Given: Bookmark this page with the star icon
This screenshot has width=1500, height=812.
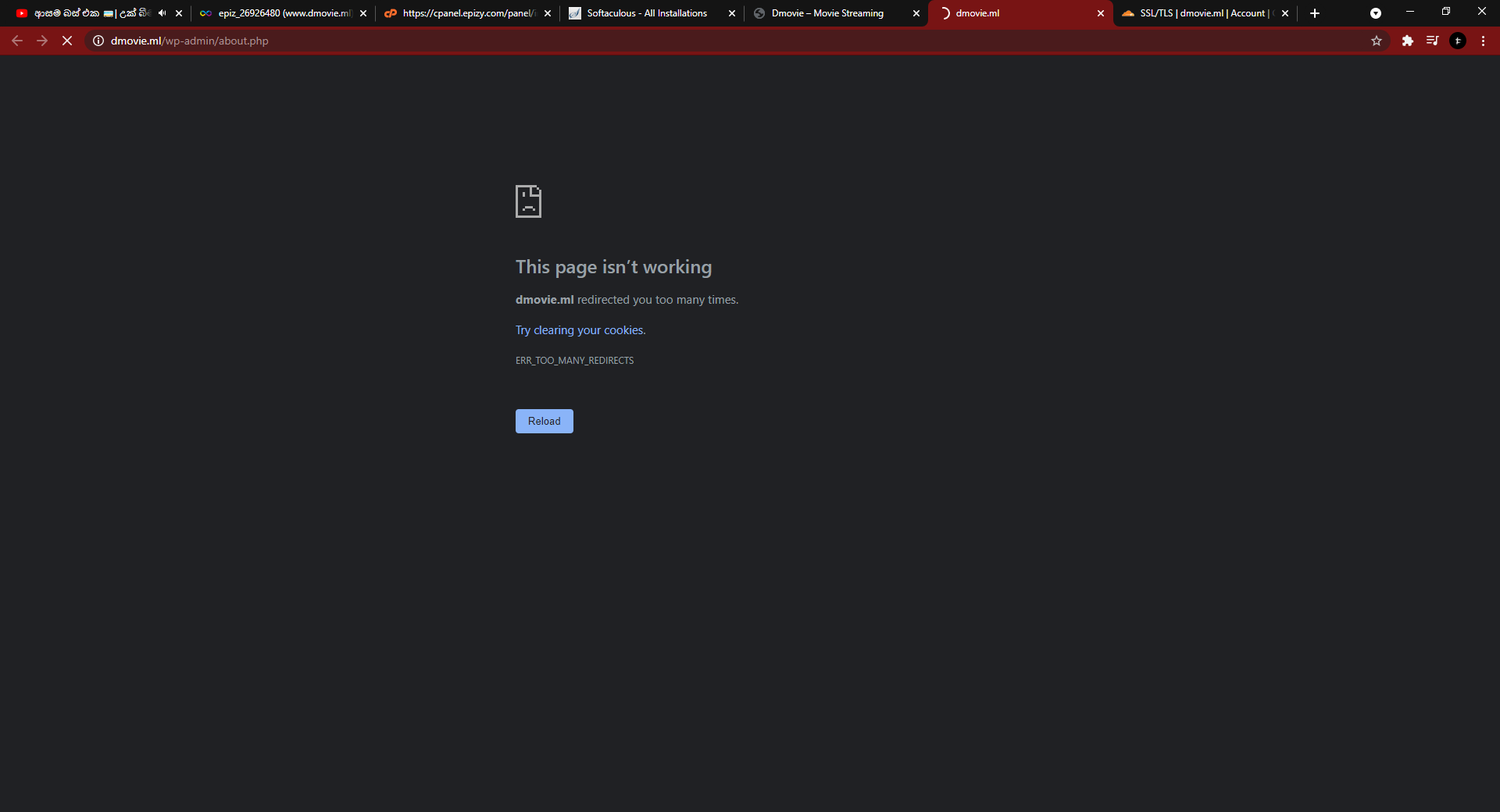Looking at the screenshot, I should (x=1377, y=41).
